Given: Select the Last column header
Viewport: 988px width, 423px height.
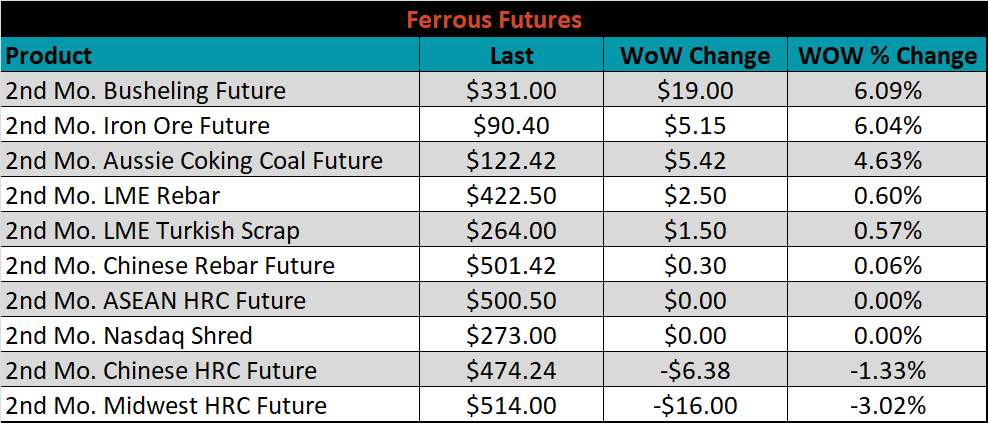Looking at the screenshot, I should point(512,55).
